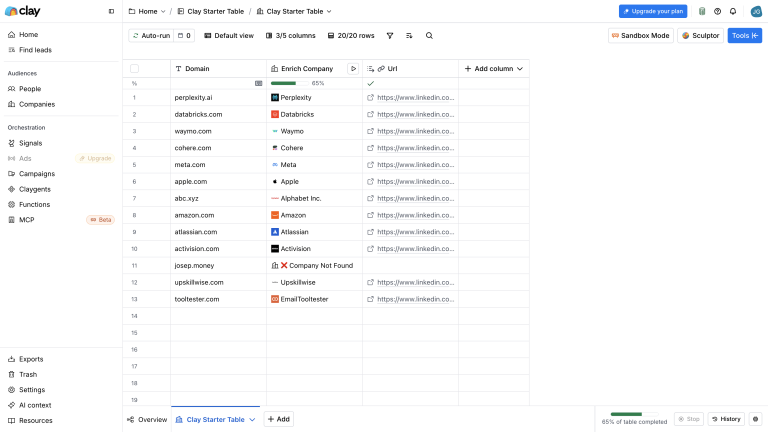The height and width of the screenshot is (432, 768).
Task: Click the Stop button
Action: pos(689,419)
